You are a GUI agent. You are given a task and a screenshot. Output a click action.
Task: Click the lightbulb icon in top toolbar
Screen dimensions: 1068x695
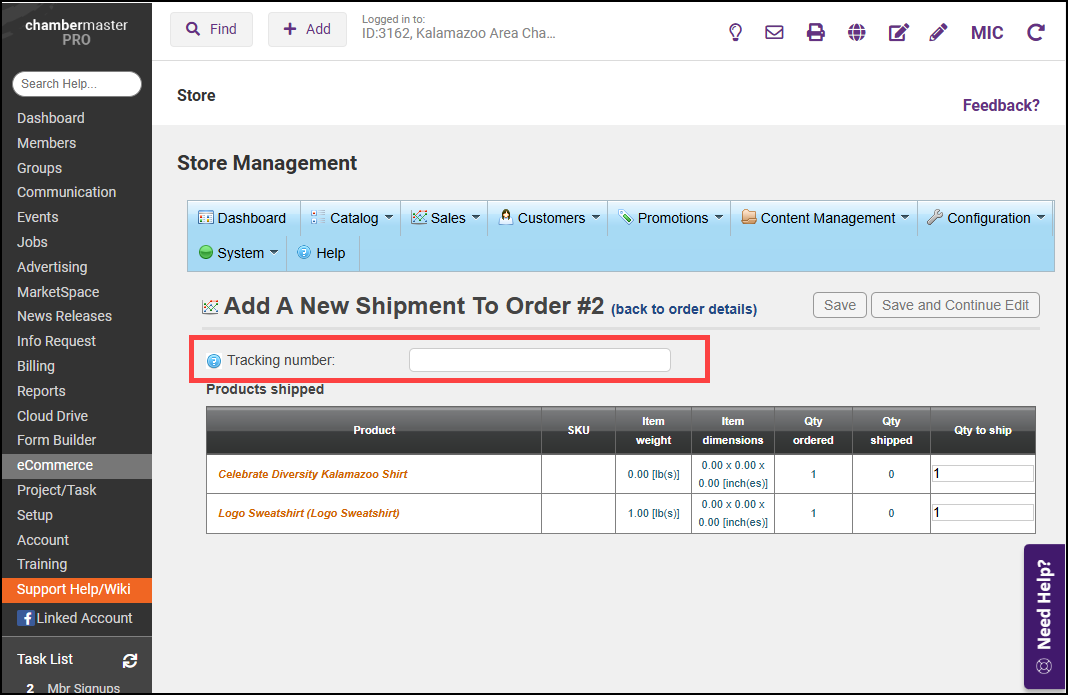coord(735,32)
